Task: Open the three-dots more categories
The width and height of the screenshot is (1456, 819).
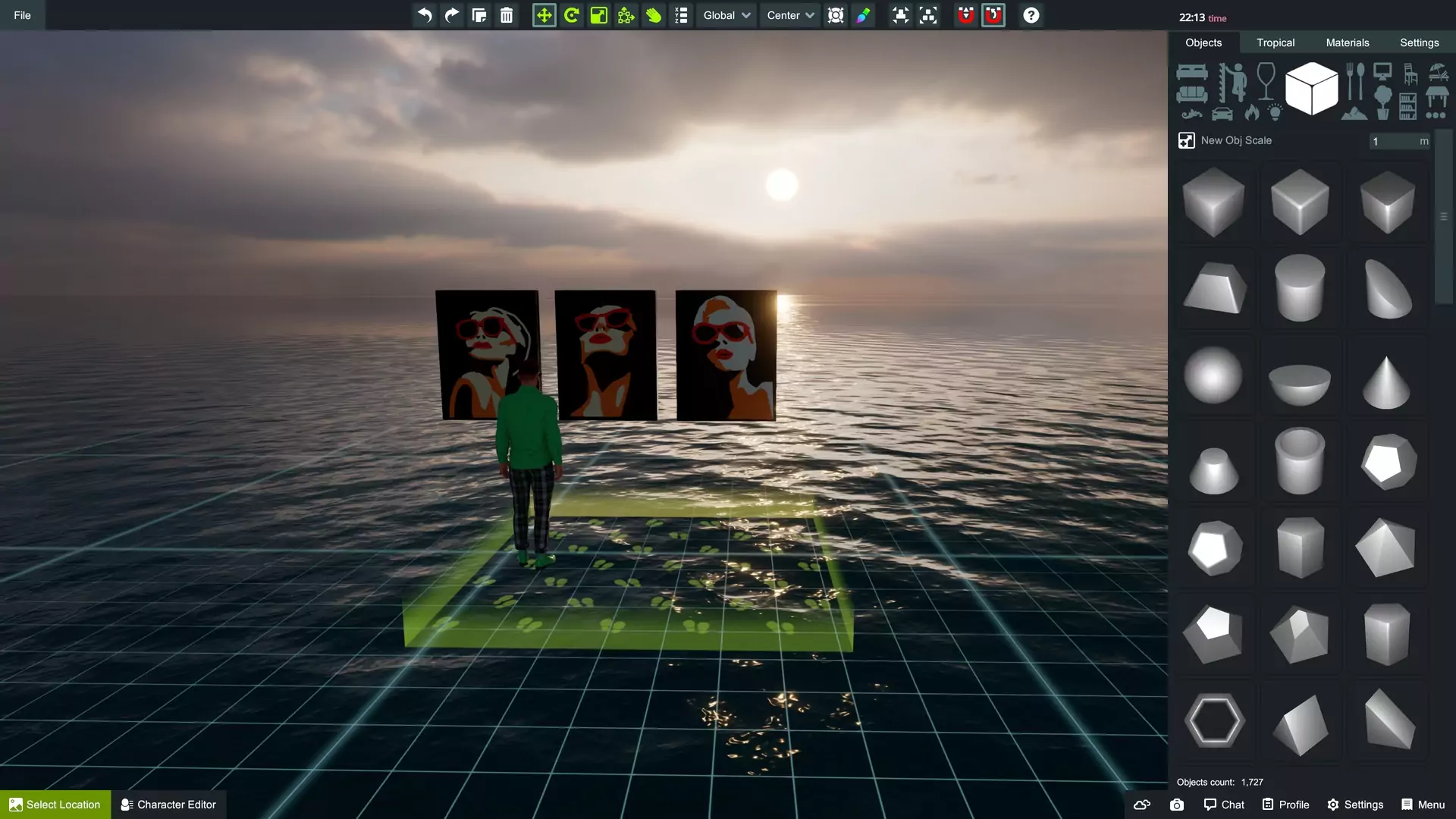Action: point(1436,115)
